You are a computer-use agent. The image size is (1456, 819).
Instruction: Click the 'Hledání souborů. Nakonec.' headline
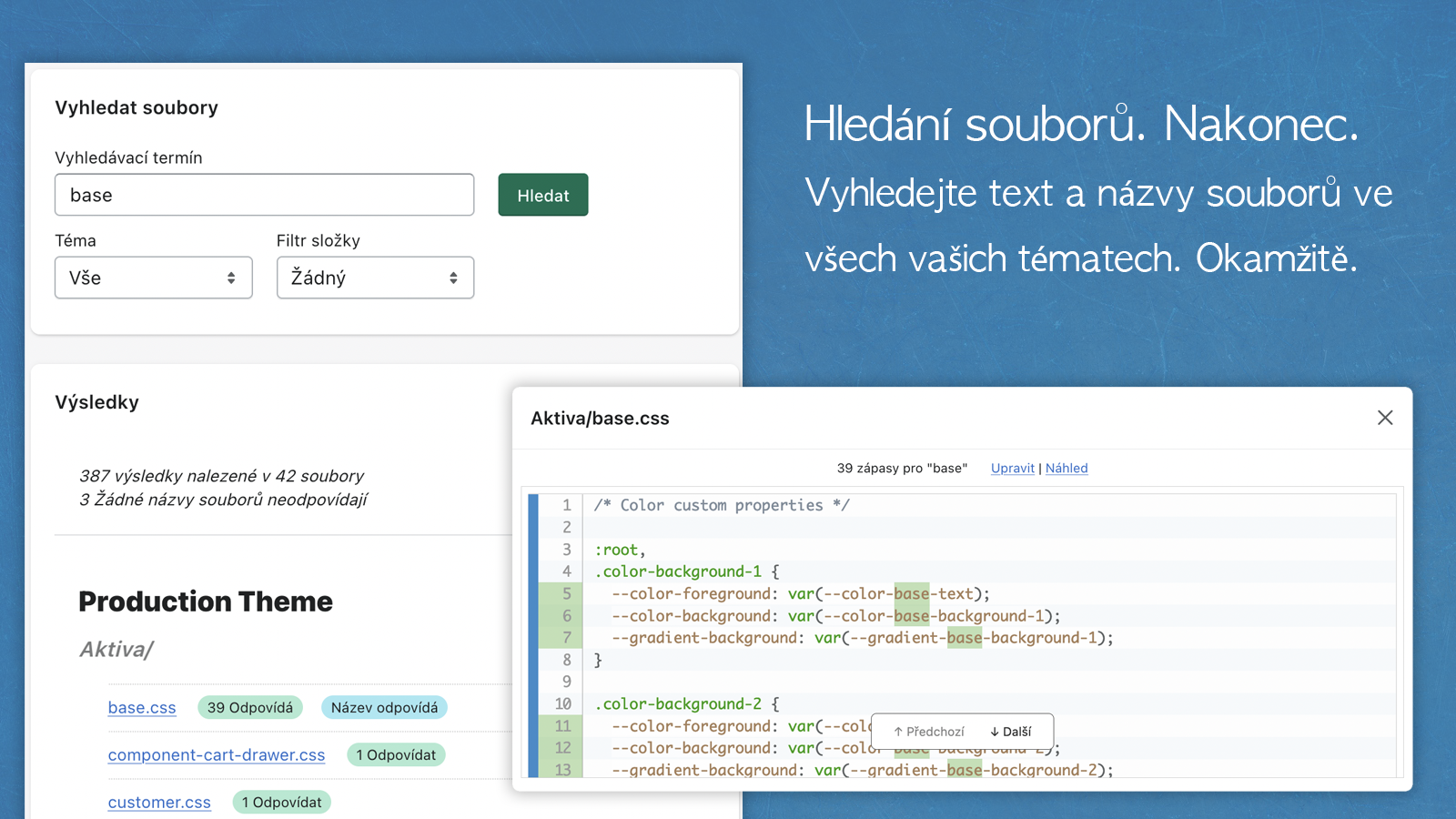[x=1081, y=124]
